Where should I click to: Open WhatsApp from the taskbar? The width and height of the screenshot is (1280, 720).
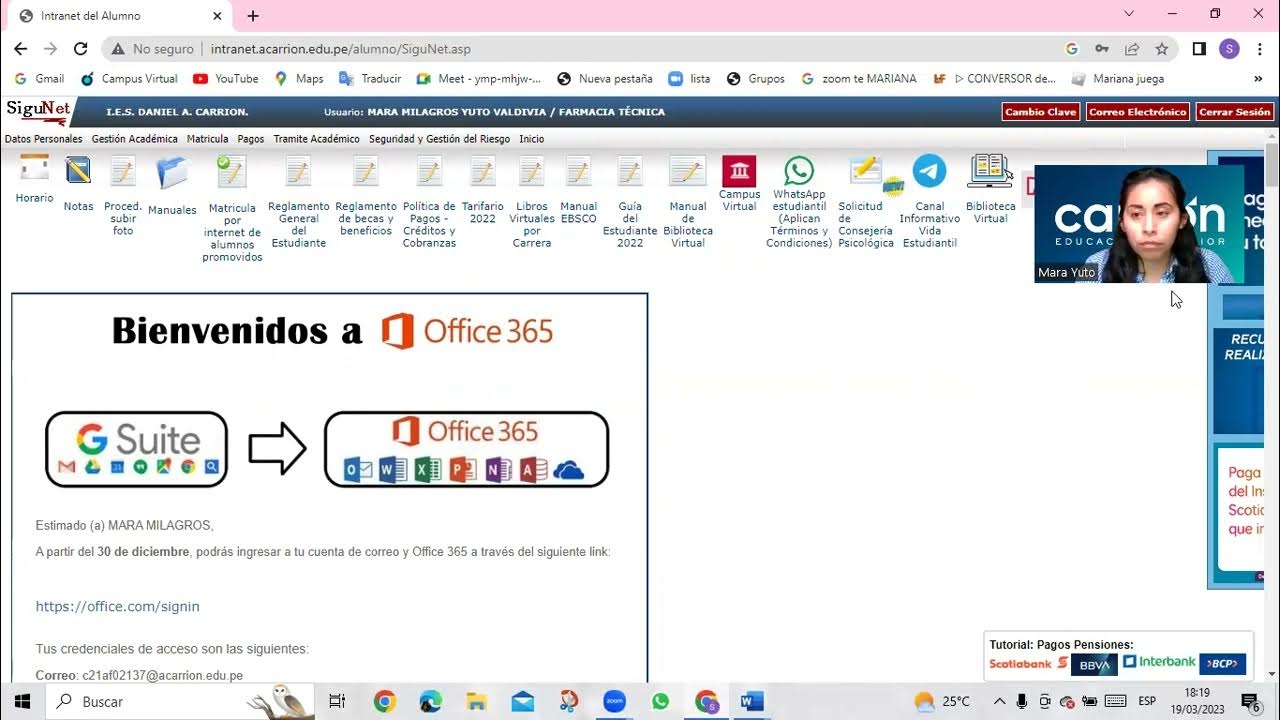[660, 702]
